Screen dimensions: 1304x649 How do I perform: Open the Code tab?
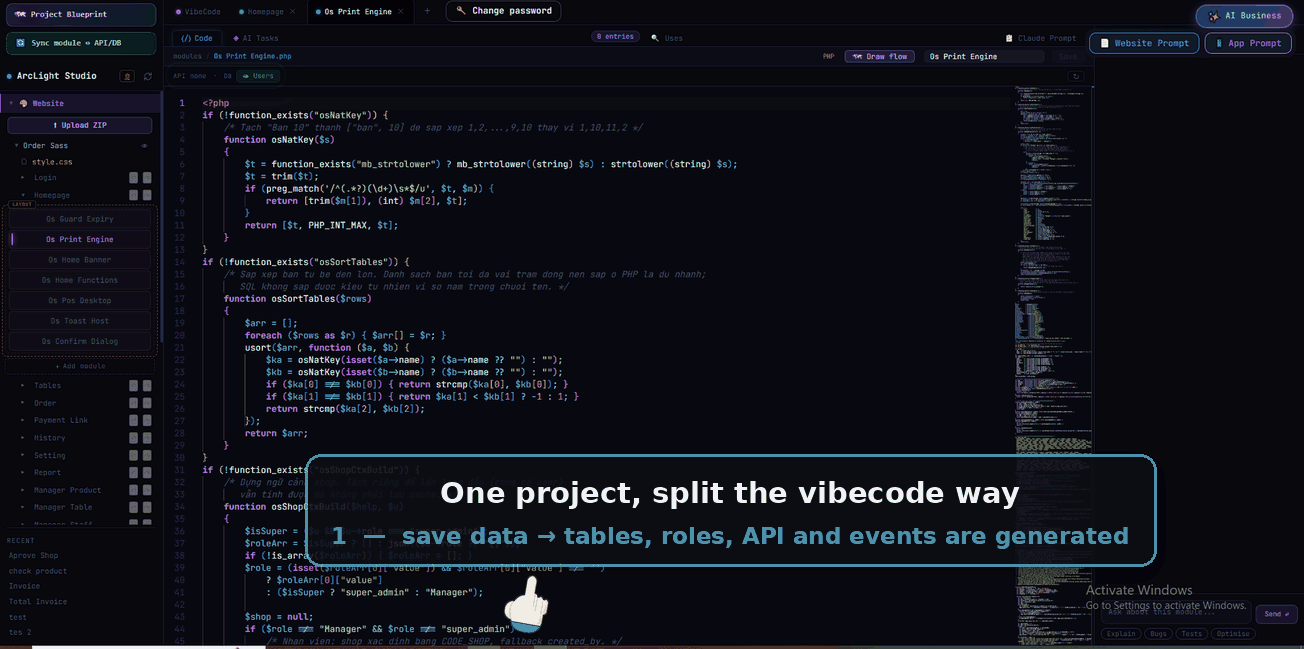197,38
